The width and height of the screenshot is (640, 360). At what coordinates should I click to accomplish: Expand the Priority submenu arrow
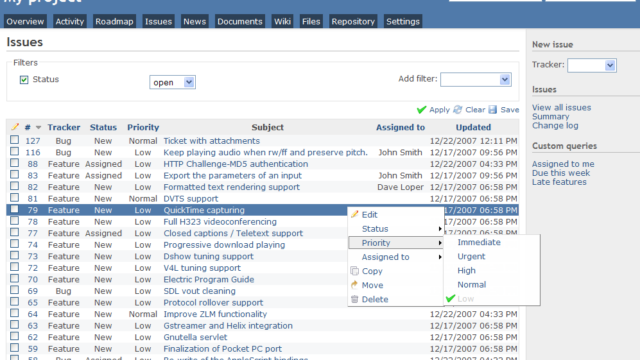tap(440, 243)
